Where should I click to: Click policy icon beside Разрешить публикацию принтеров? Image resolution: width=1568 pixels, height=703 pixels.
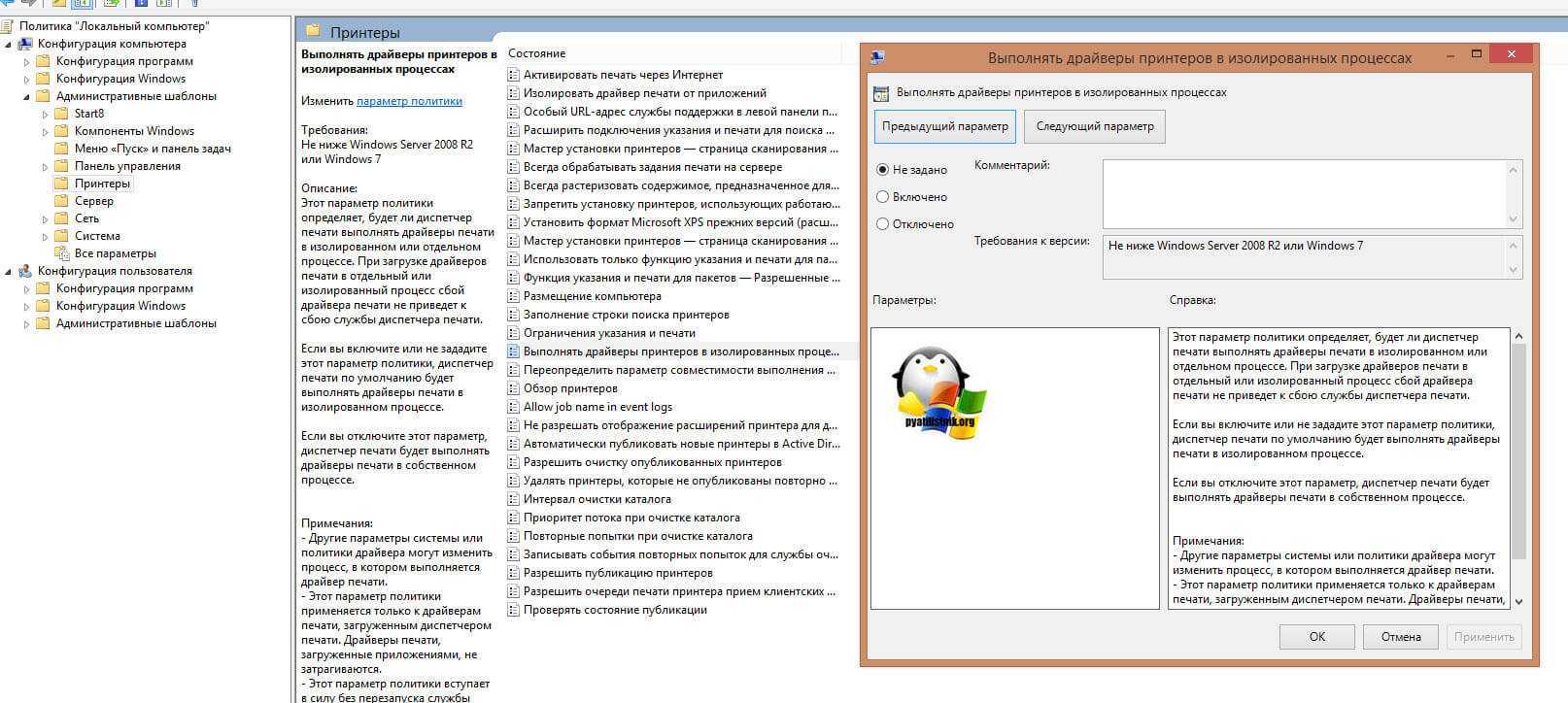click(513, 573)
